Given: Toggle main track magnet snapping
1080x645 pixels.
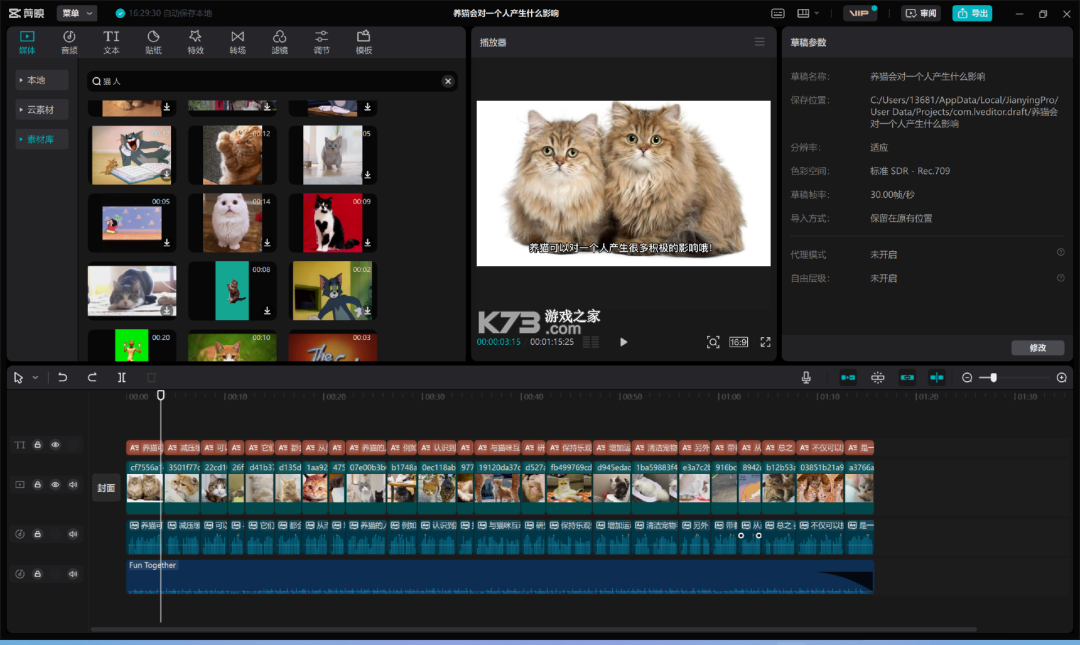Looking at the screenshot, I should pyautogui.click(x=848, y=378).
